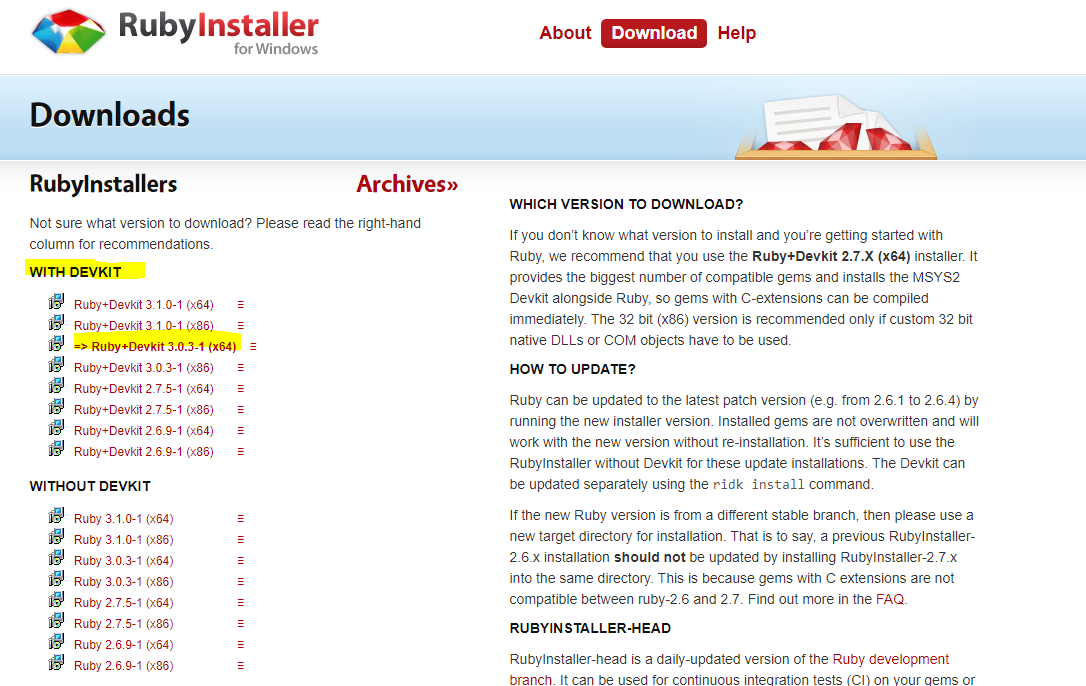Download Ruby 2.7.5-1 (x64) without Devkit

click(x=124, y=603)
